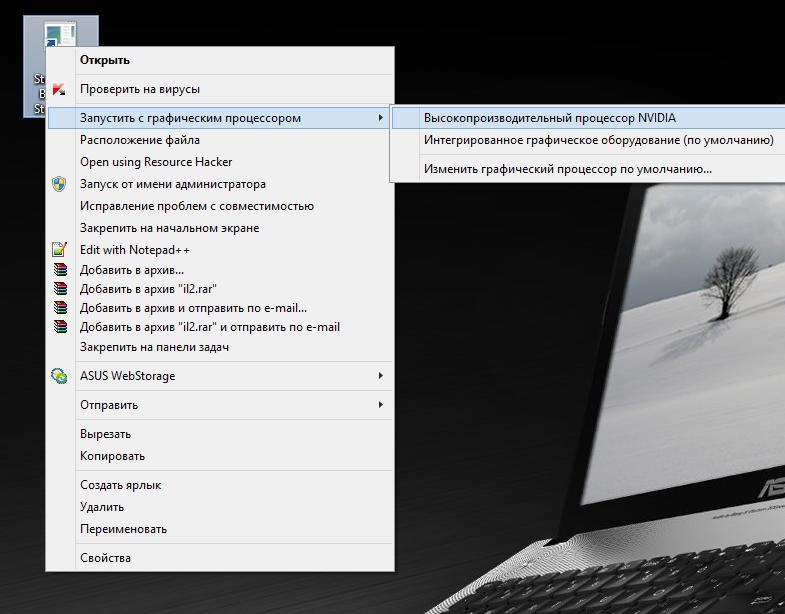Screen dimensions: 785x614
Task: Select 'Вырезать' from the menu
Action: coord(220,434)
